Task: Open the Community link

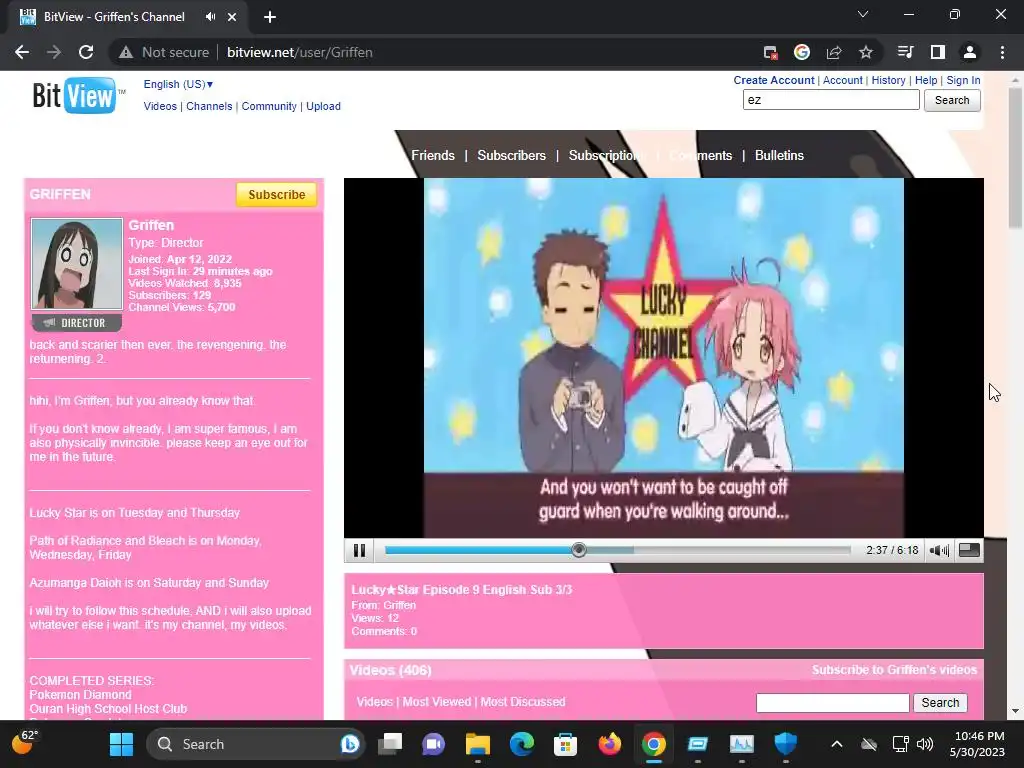Action: point(269,106)
